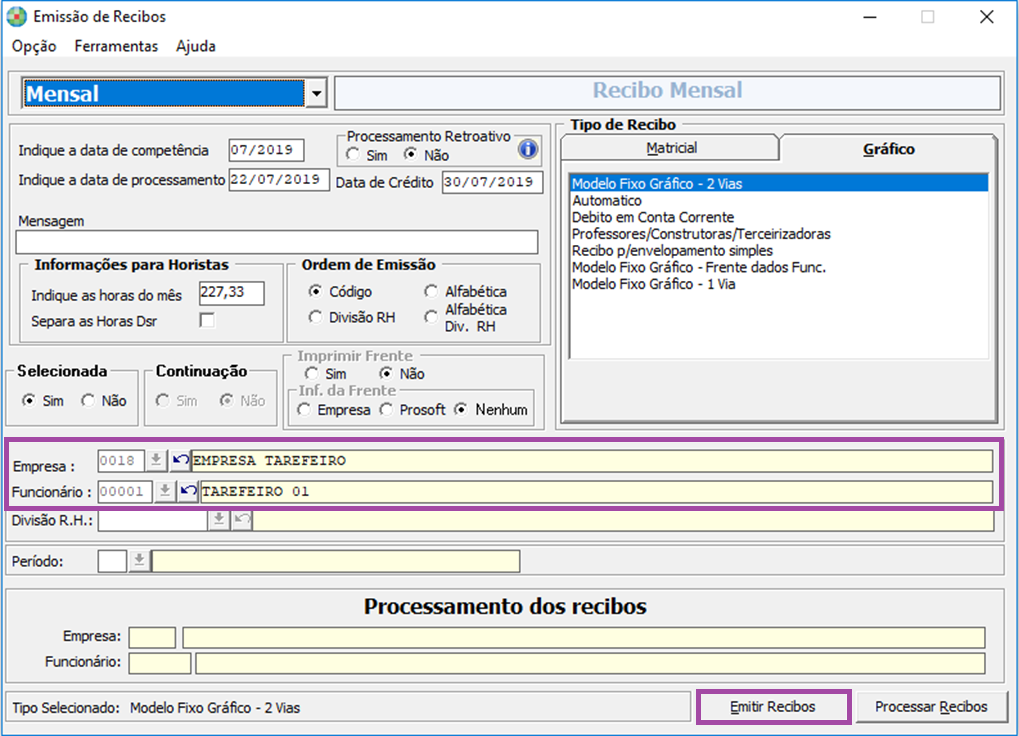
Task: Click the Empresa undo arrow icon
Action: tap(180, 461)
